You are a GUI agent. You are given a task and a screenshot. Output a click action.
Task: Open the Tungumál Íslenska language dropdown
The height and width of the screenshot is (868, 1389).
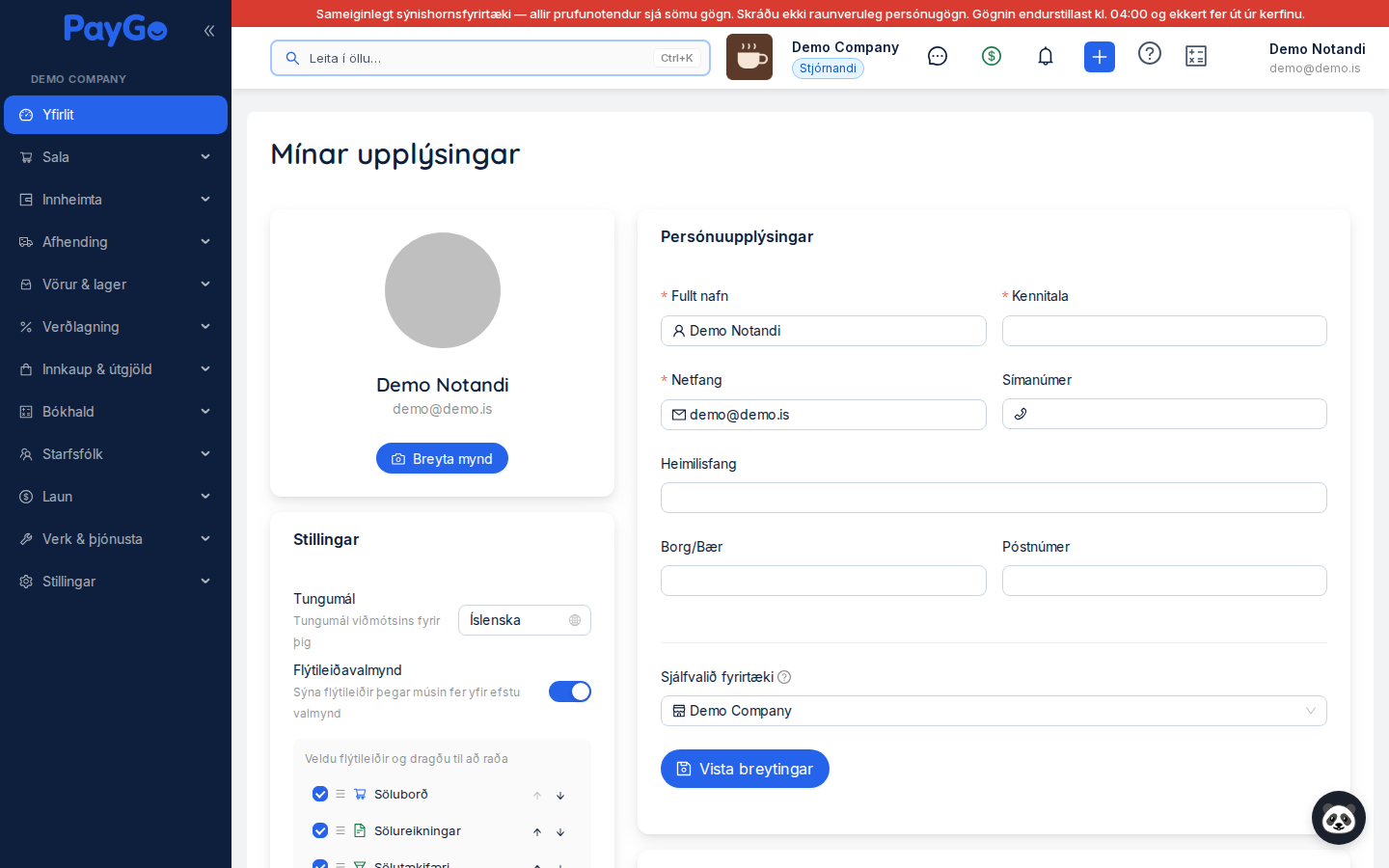click(525, 620)
